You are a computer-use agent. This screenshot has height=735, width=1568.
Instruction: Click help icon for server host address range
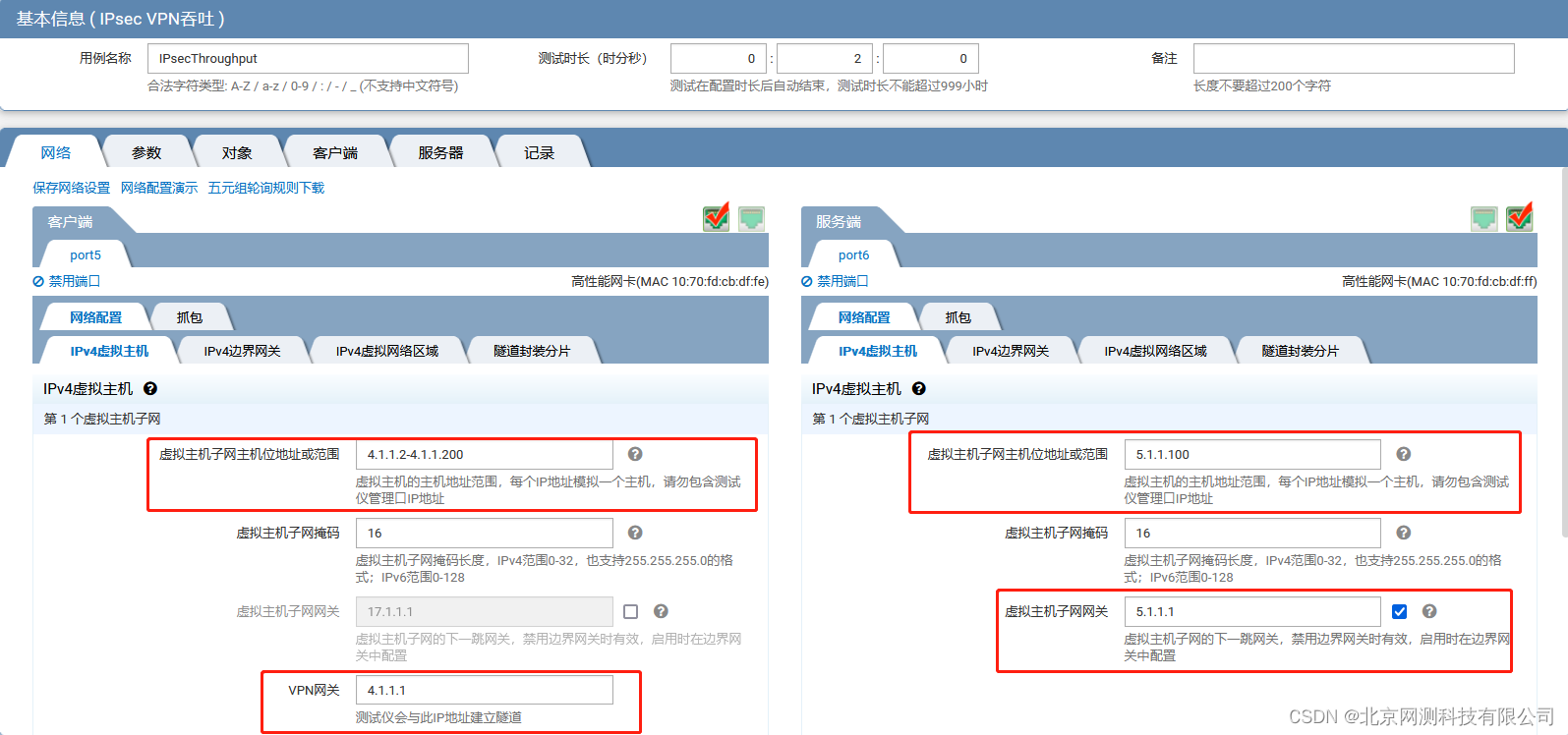pyautogui.click(x=1404, y=454)
